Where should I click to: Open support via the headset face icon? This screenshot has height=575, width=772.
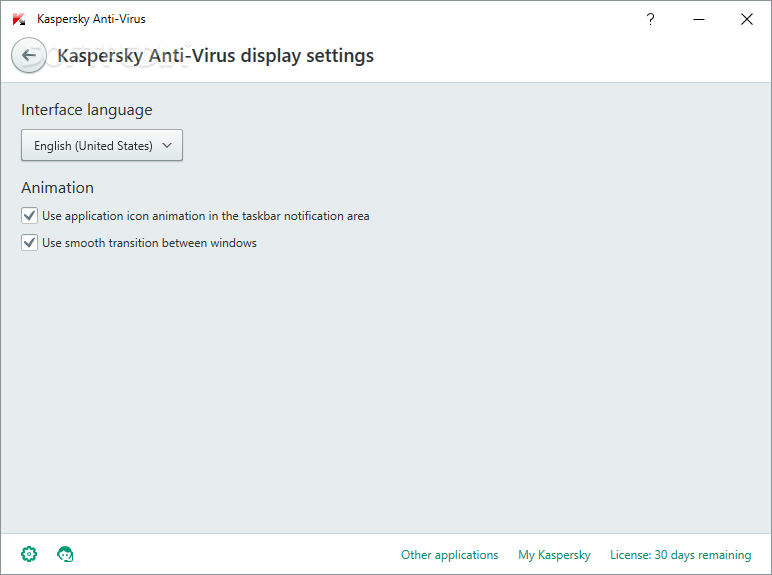click(x=65, y=554)
